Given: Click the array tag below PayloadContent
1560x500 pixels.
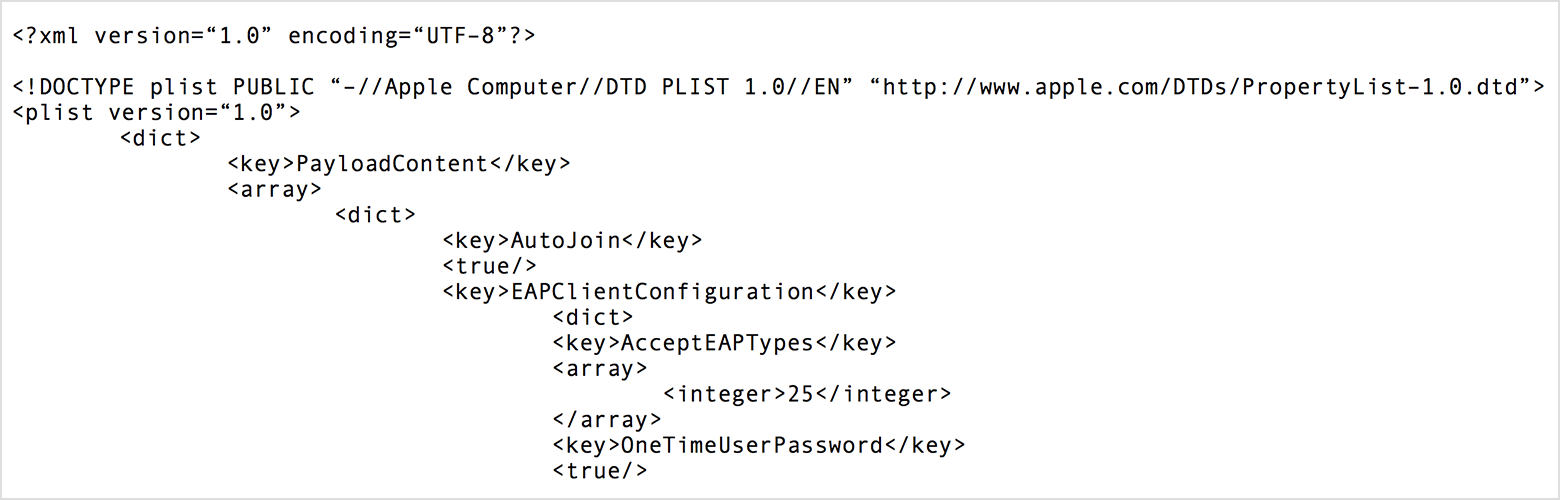Looking at the screenshot, I should click(274, 189).
